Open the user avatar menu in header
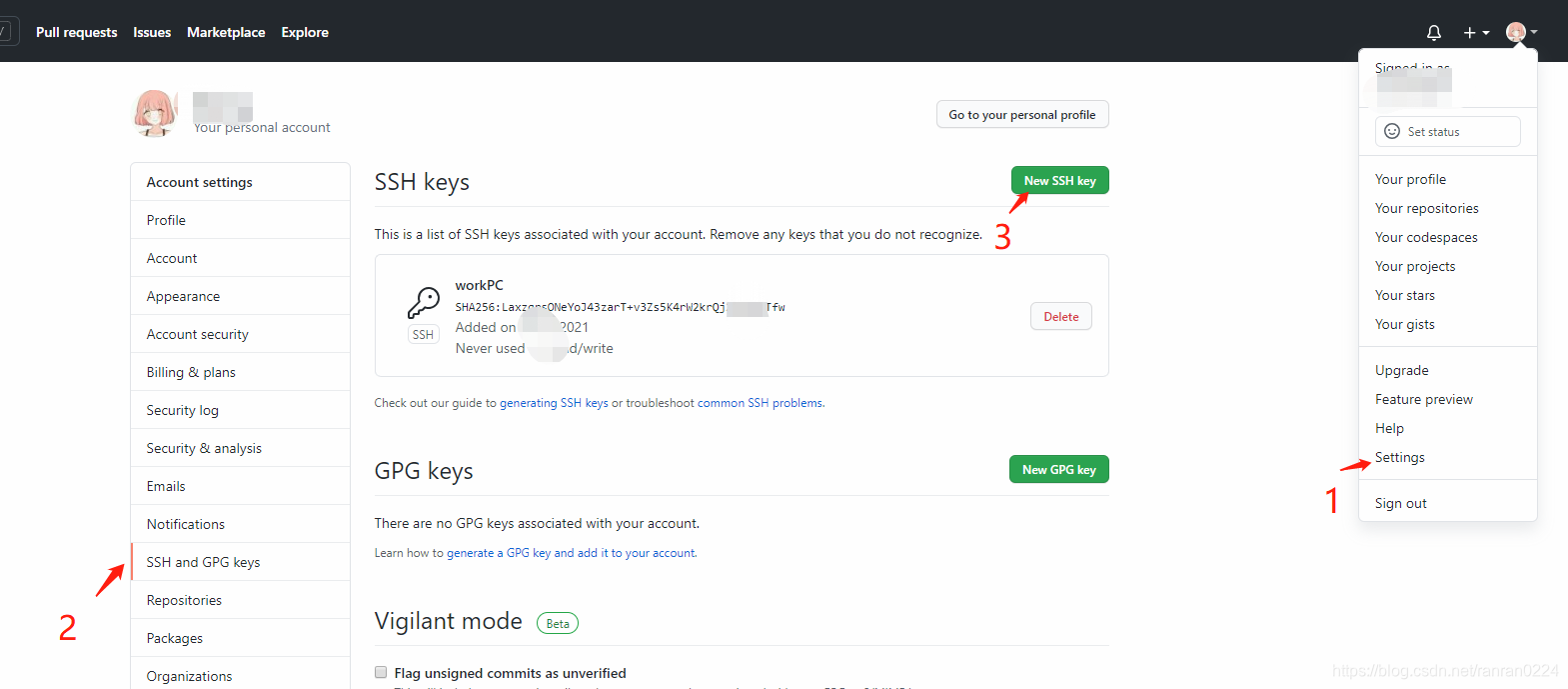Image resolution: width=1568 pixels, height=689 pixels. (x=1521, y=32)
